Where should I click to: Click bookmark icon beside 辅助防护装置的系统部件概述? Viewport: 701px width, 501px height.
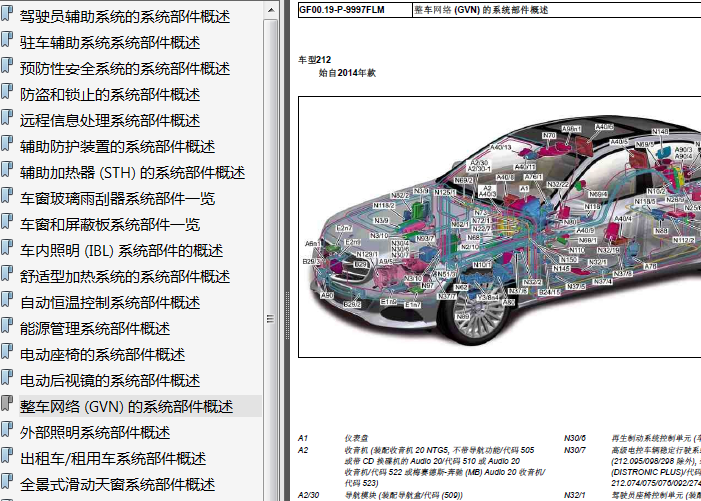coord(7,143)
